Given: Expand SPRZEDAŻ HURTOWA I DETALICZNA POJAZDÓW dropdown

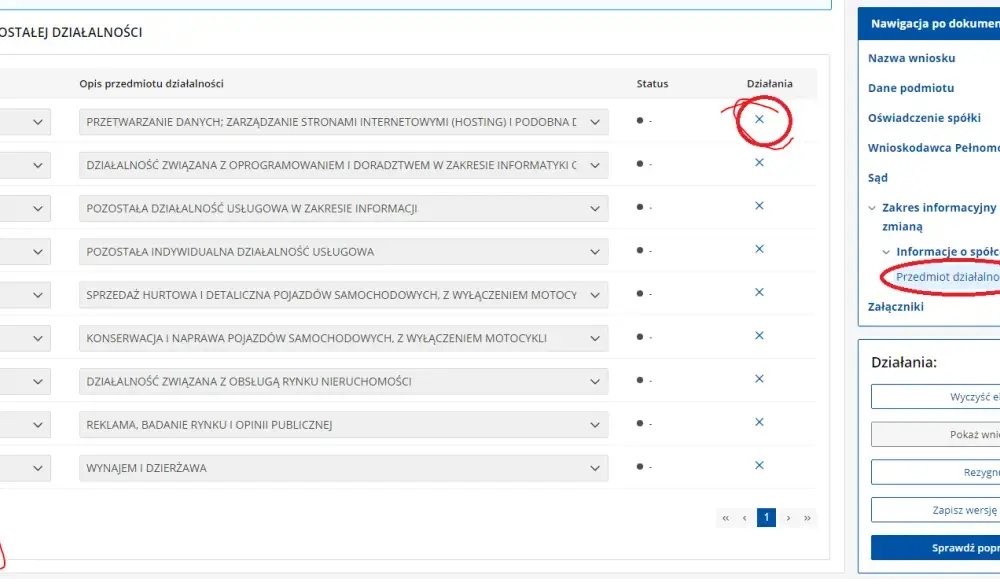Looking at the screenshot, I should [344, 295].
